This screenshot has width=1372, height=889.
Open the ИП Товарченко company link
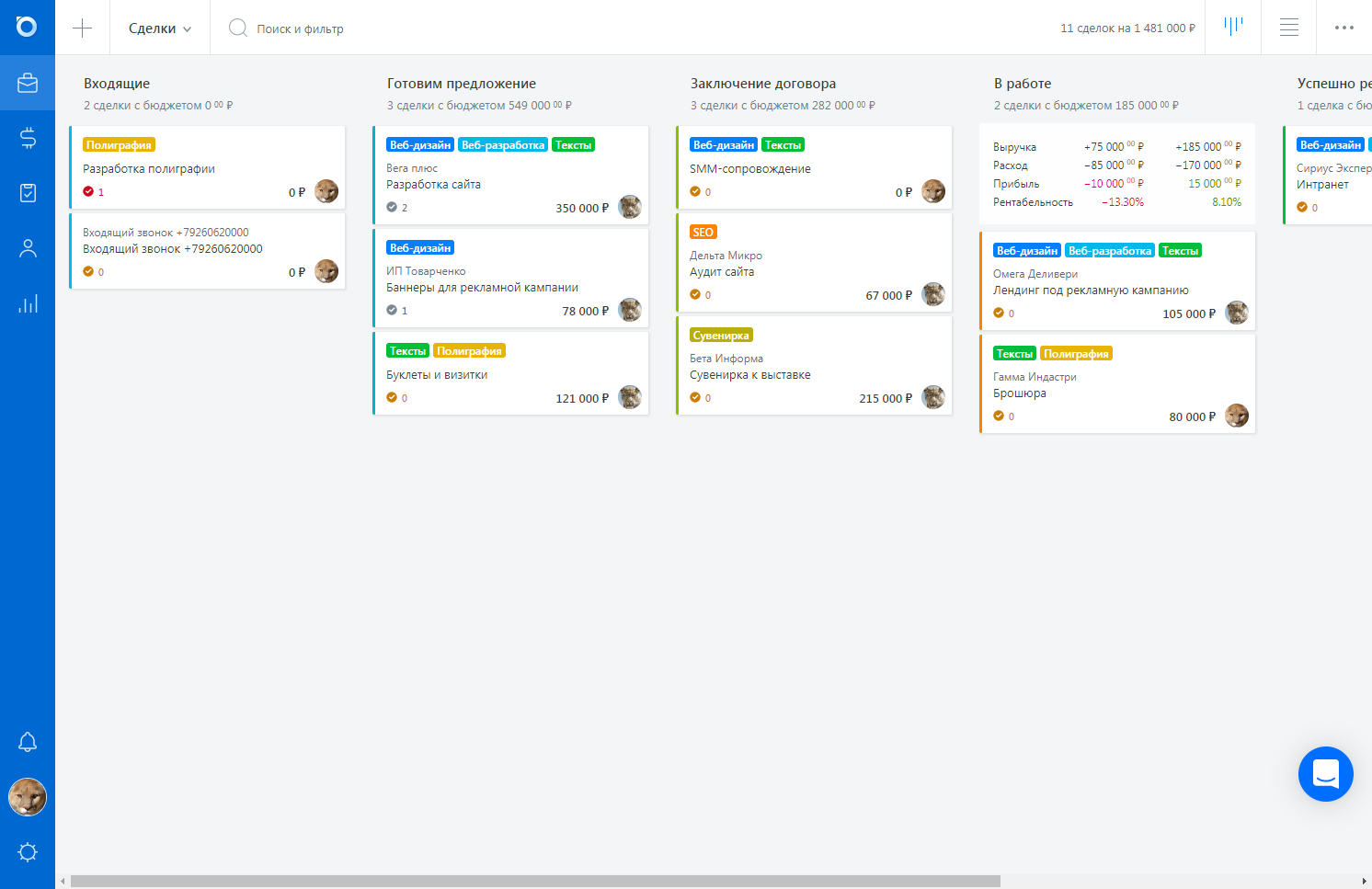426,271
